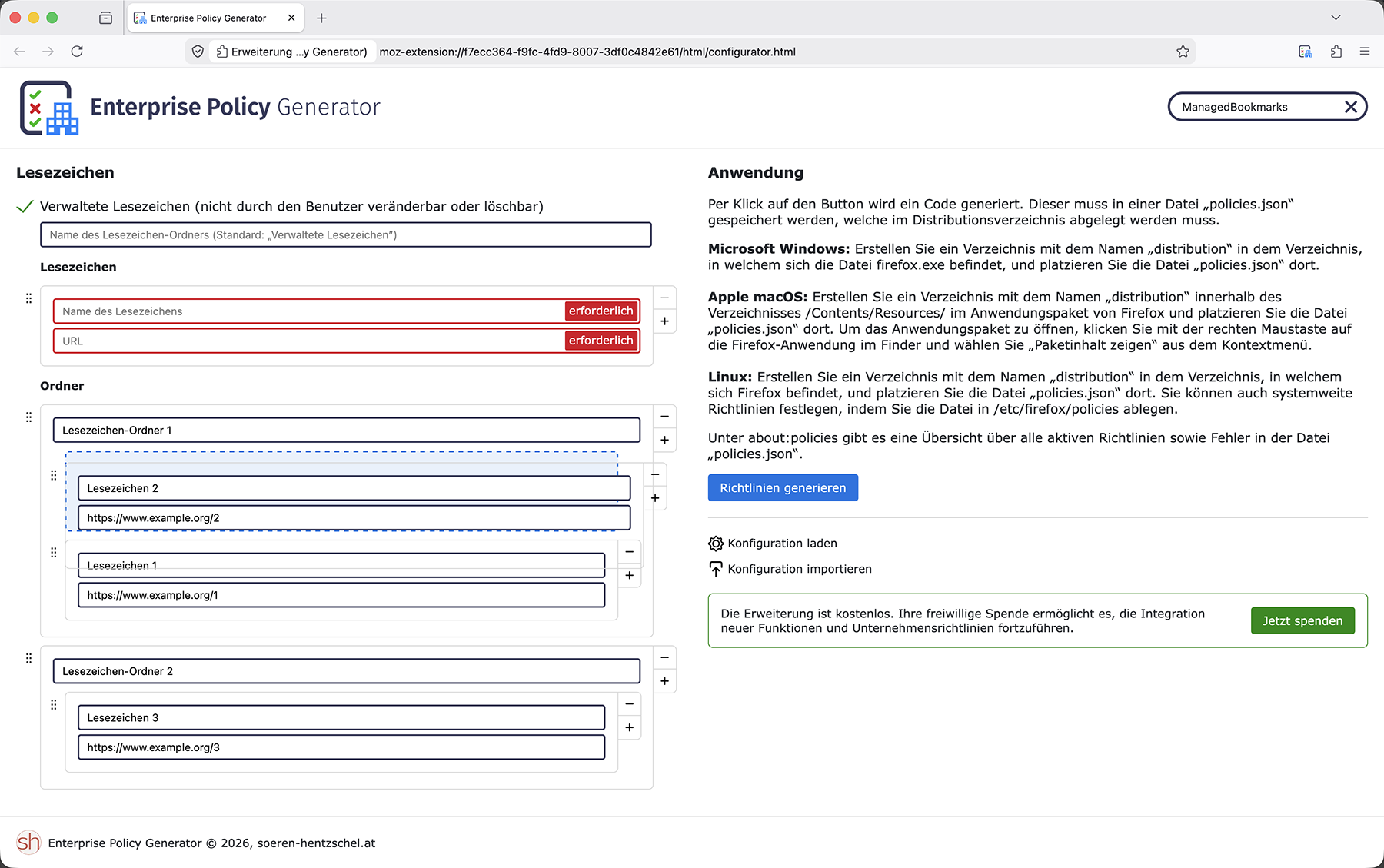The height and width of the screenshot is (868, 1384).
Task: Open a new browser tab
Action: pos(321,18)
